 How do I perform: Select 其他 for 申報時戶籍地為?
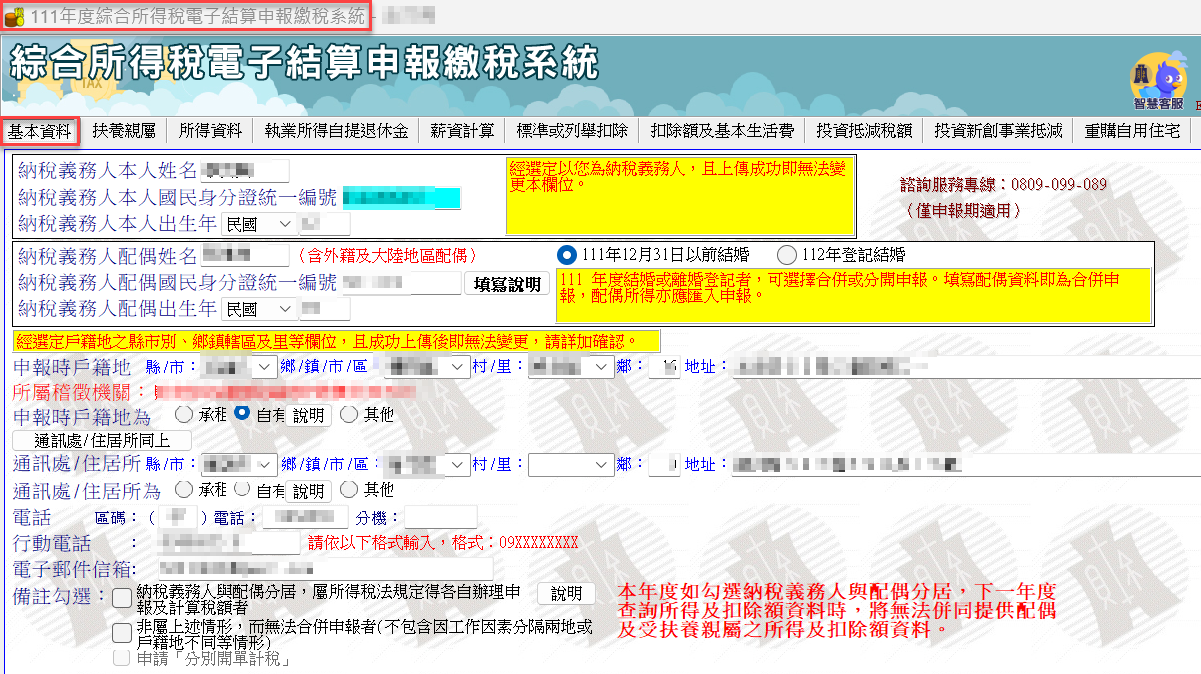(349, 413)
